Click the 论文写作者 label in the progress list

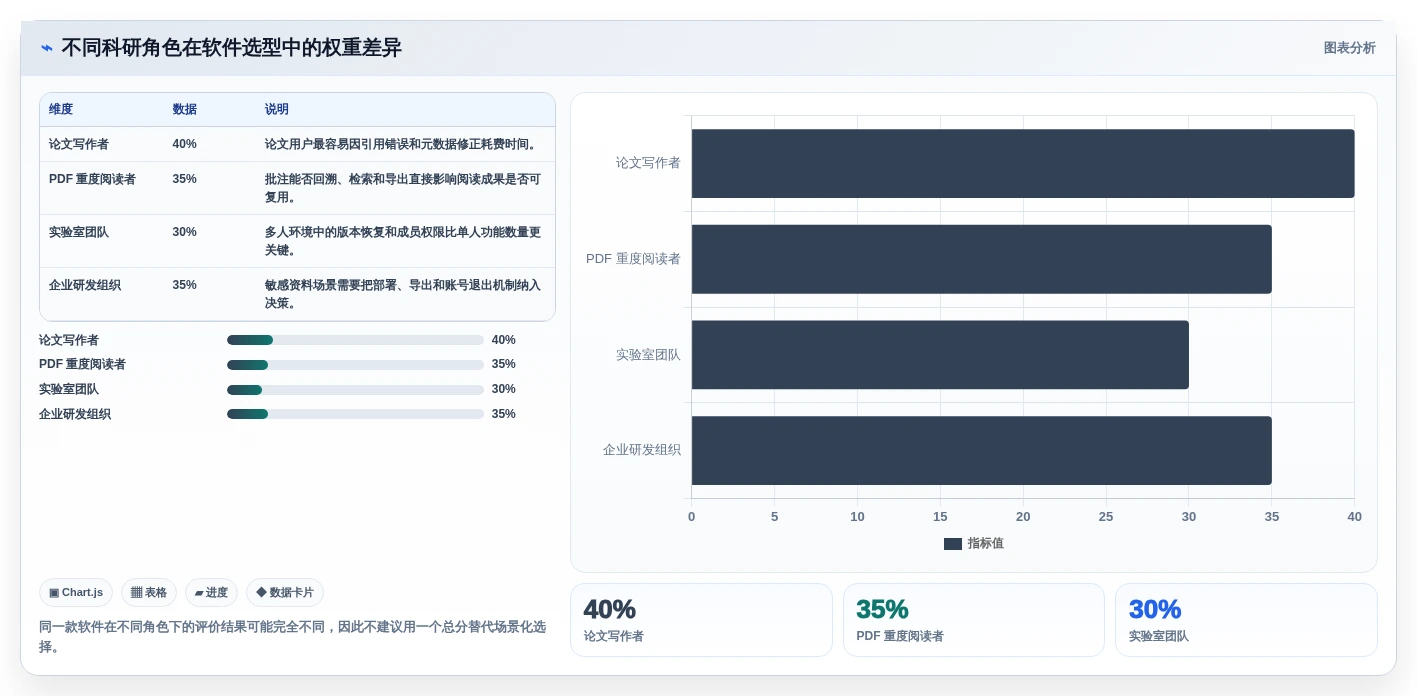(x=69, y=340)
